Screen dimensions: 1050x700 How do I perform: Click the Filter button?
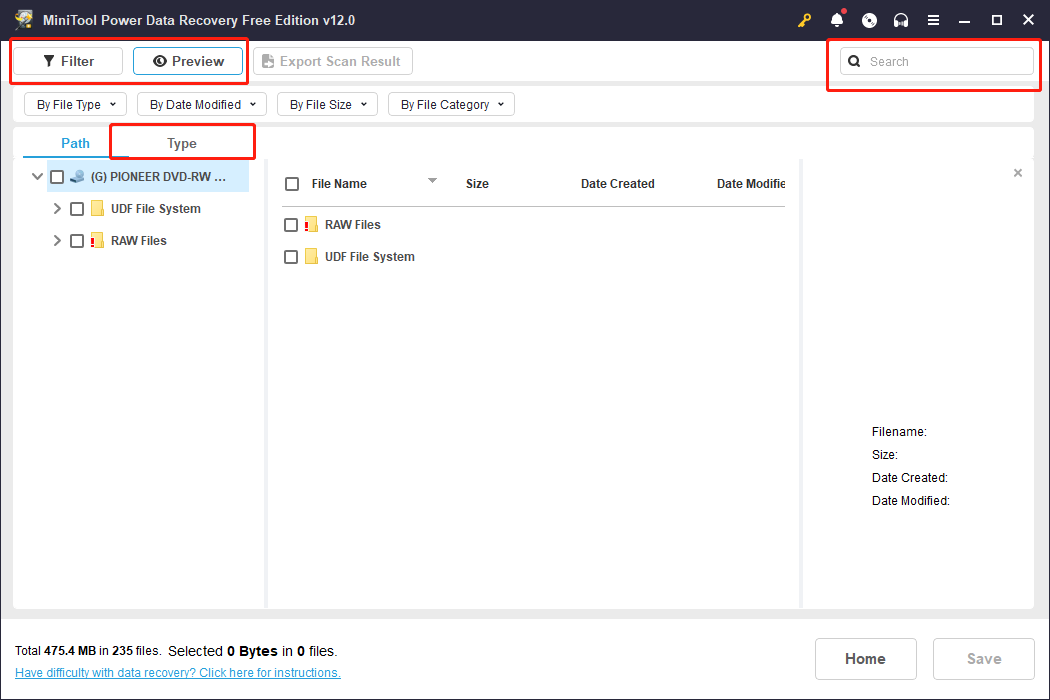tap(68, 62)
